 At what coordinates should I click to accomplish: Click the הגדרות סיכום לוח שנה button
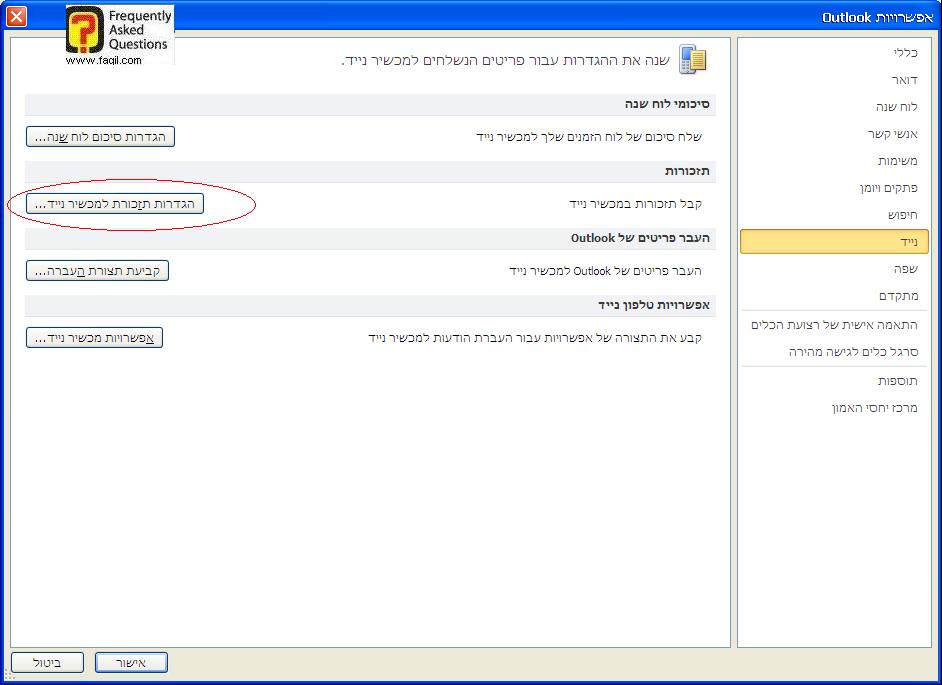point(100,137)
